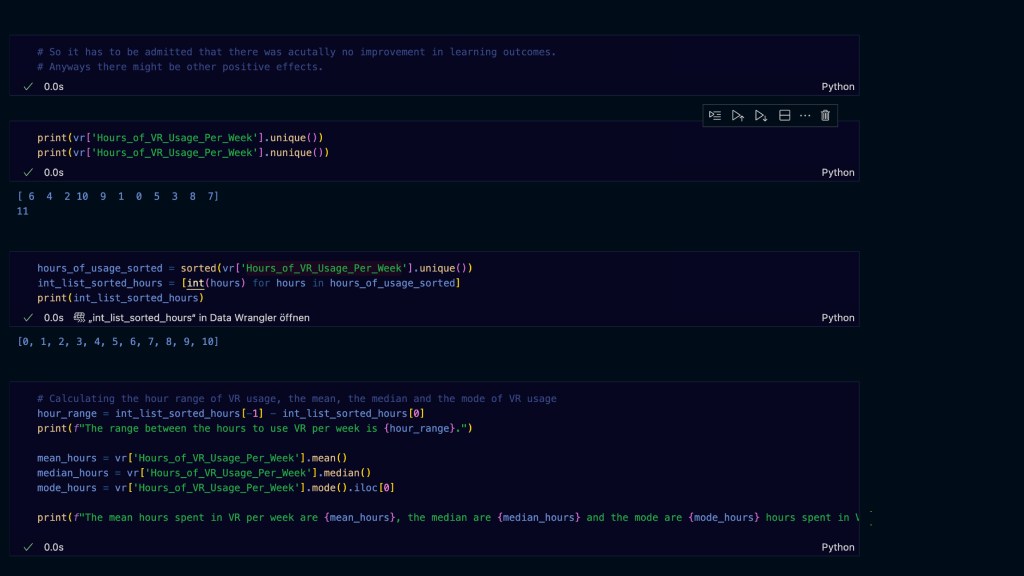Execute cells above using toolbar icon
This screenshot has height=576, width=1024.
click(x=738, y=116)
